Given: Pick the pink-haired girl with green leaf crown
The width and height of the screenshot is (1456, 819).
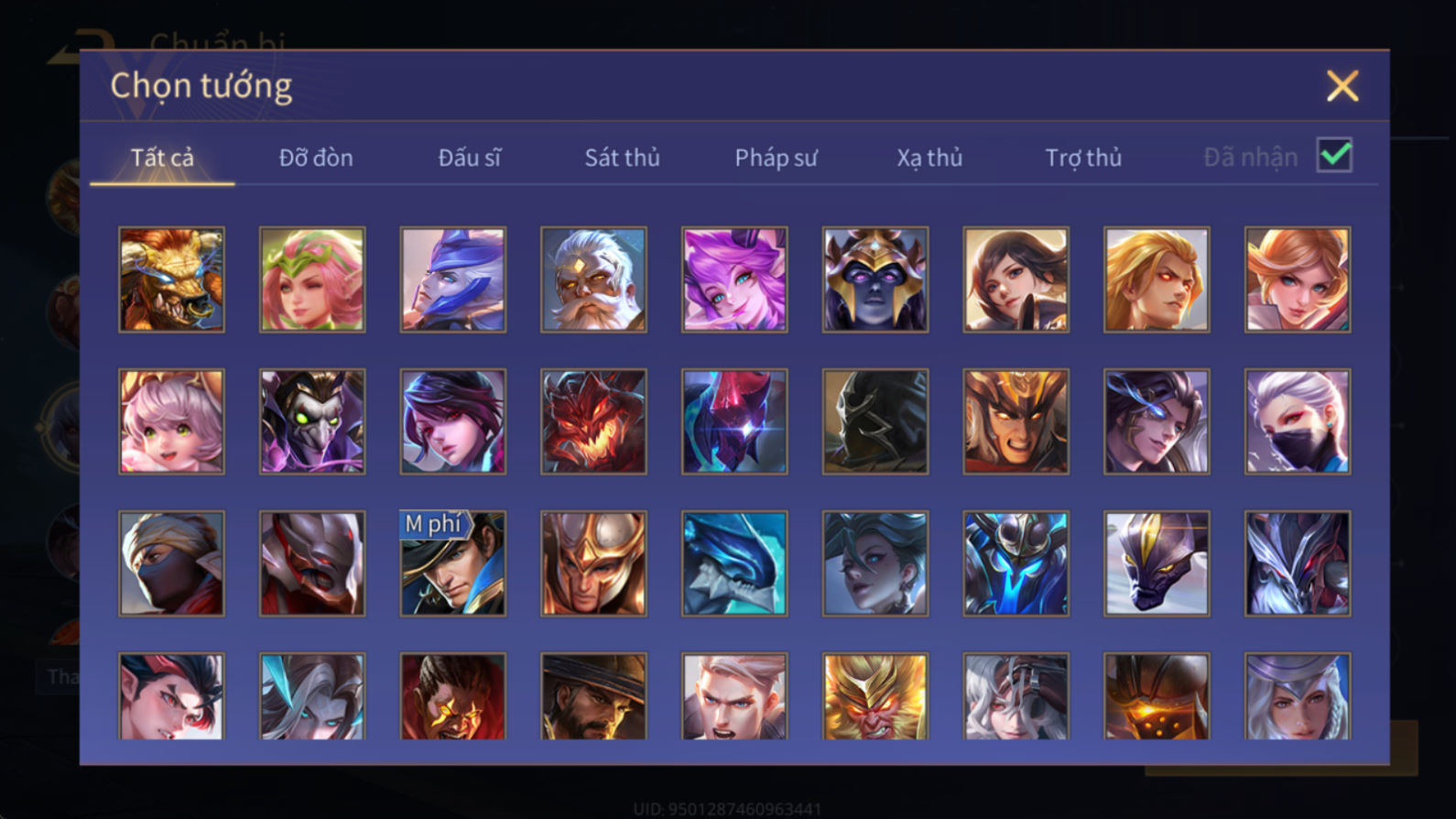Looking at the screenshot, I should tap(312, 279).
